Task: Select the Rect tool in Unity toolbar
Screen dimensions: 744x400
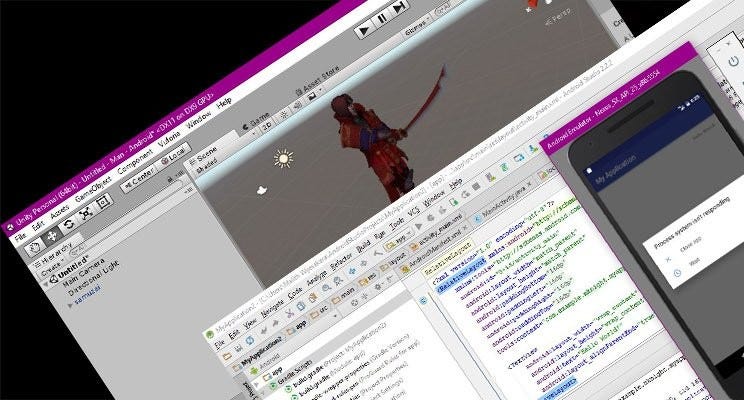Action: pos(102,203)
